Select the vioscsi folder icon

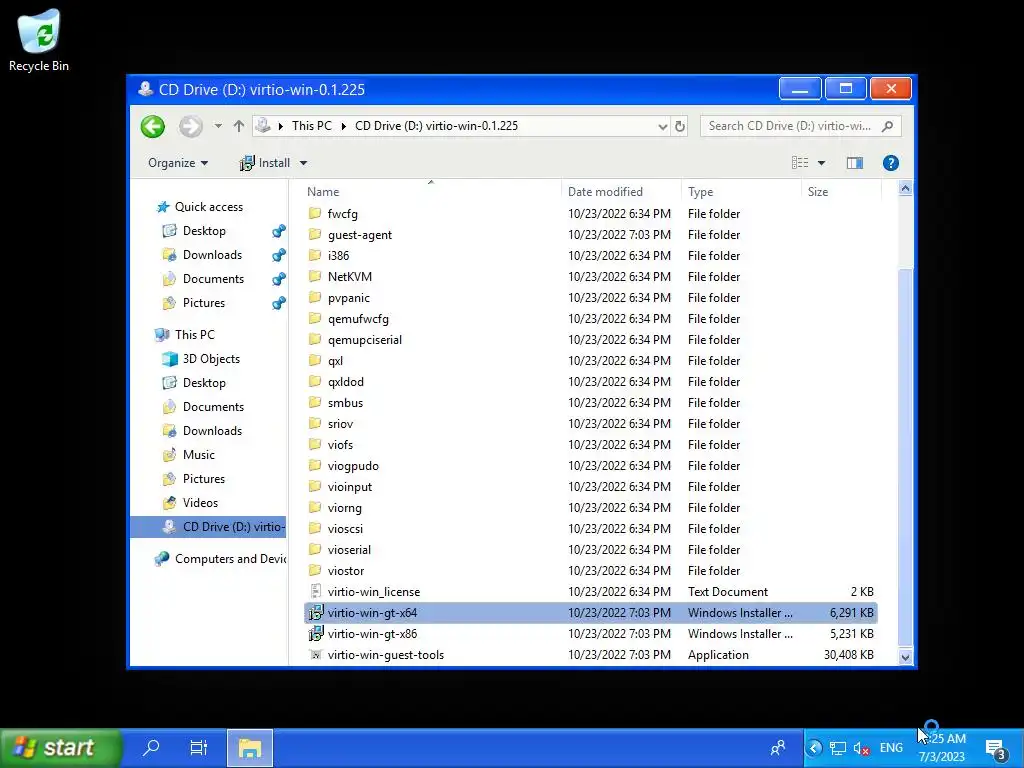pyautogui.click(x=315, y=528)
